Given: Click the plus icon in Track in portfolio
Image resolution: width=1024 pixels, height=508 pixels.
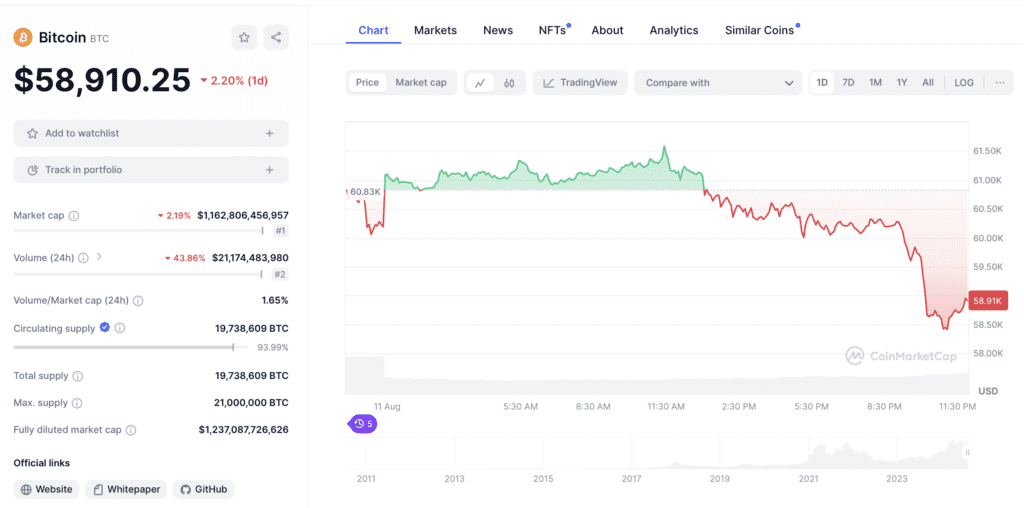Looking at the screenshot, I should pyautogui.click(x=269, y=170).
